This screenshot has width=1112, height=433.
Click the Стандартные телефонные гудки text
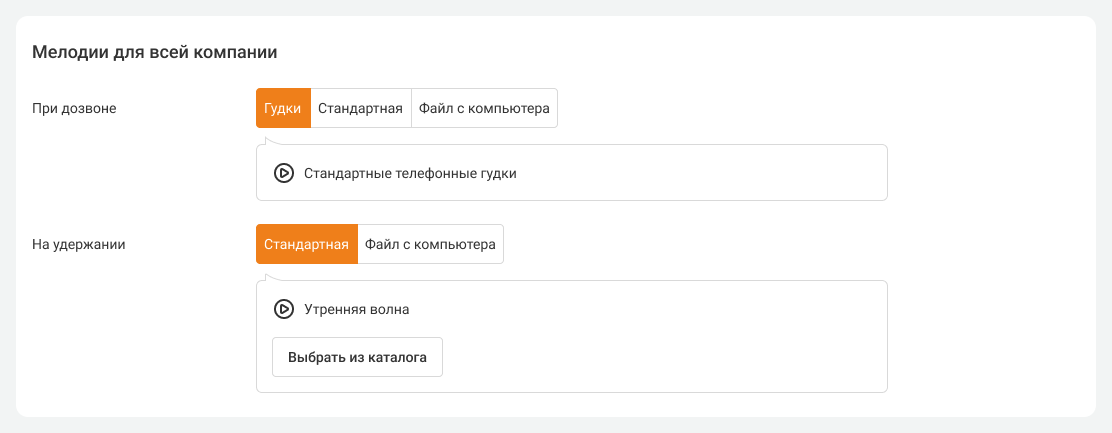pyautogui.click(x=410, y=173)
